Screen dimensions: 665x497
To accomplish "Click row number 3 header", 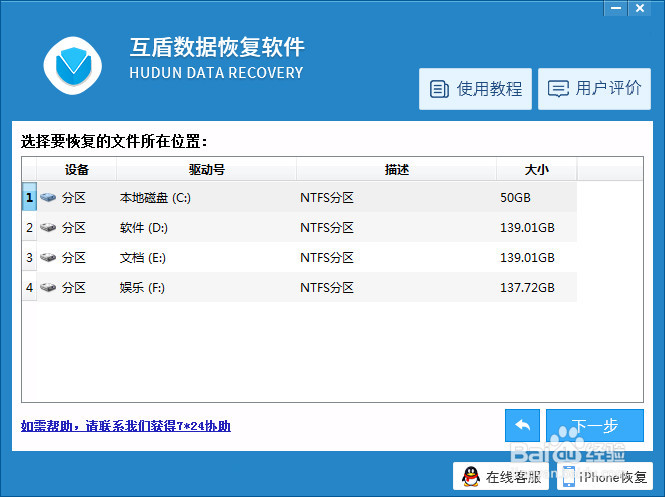I will tap(29, 257).
